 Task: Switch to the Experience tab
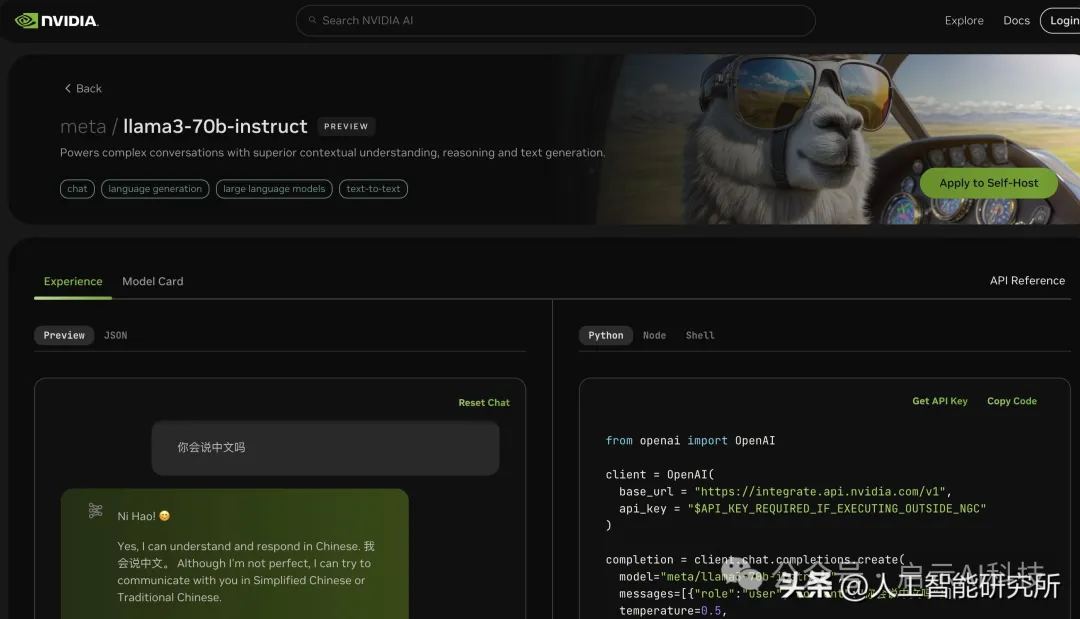point(73,282)
